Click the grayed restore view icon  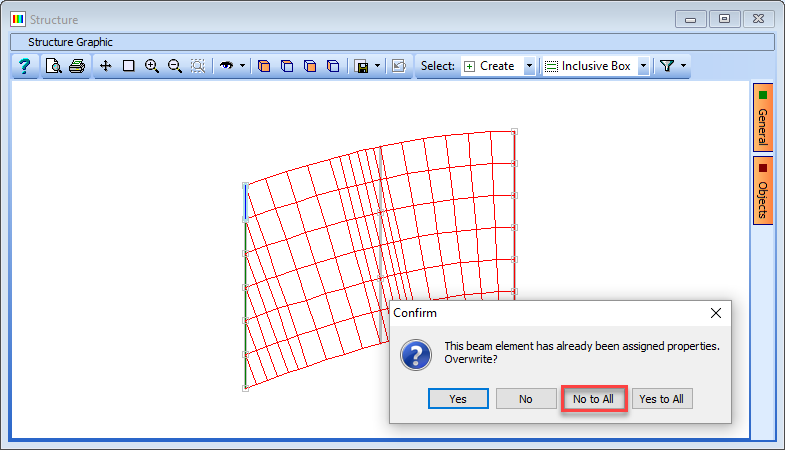point(399,66)
